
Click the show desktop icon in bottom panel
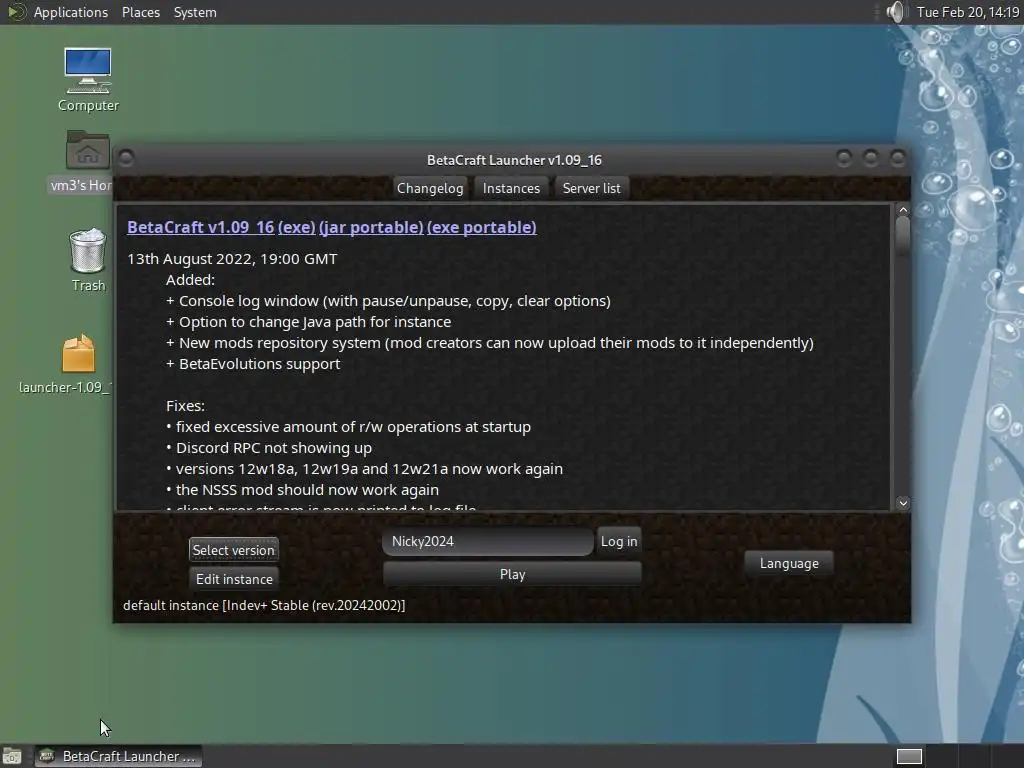(12, 756)
